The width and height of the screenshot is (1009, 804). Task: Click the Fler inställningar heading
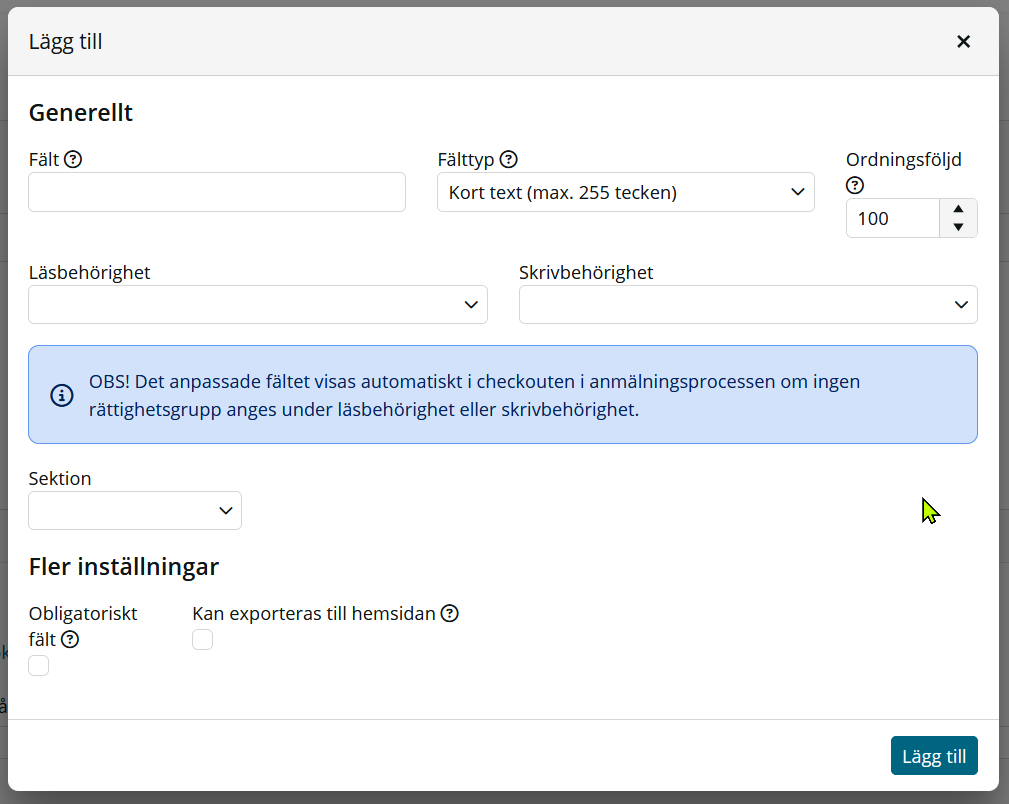(x=124, y=566)
